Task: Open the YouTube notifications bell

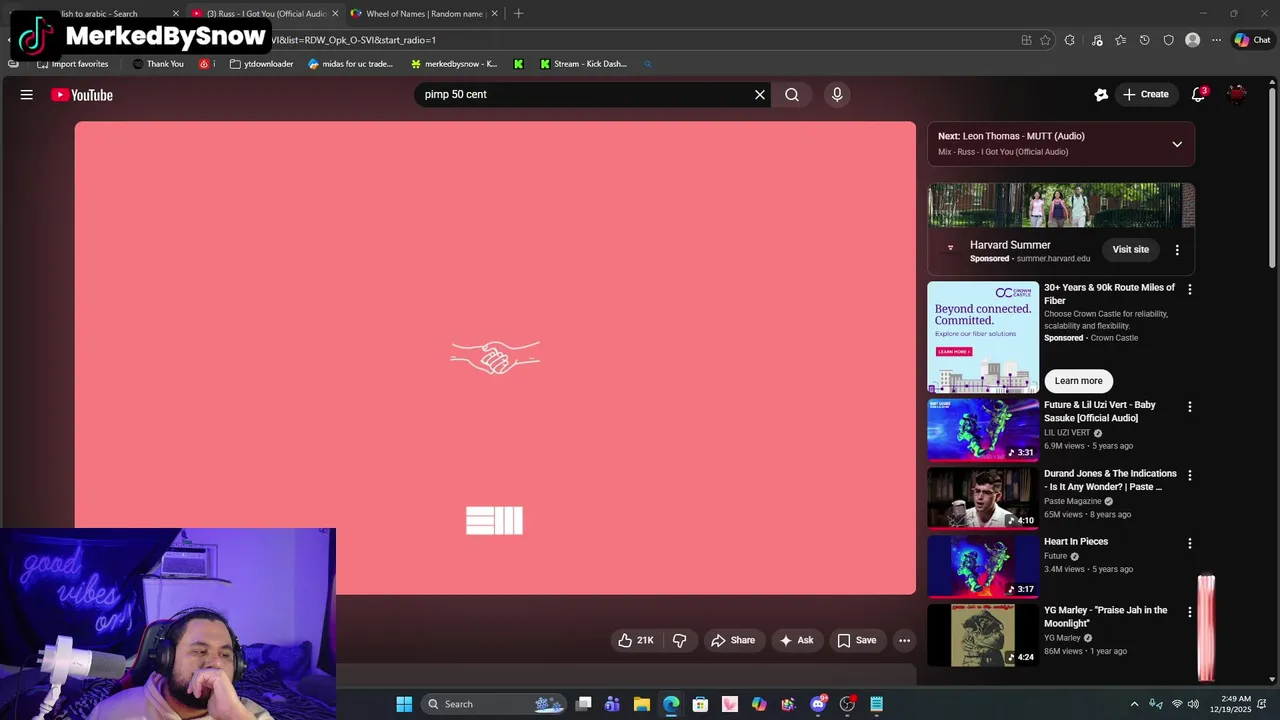Action: [1198, 95]
